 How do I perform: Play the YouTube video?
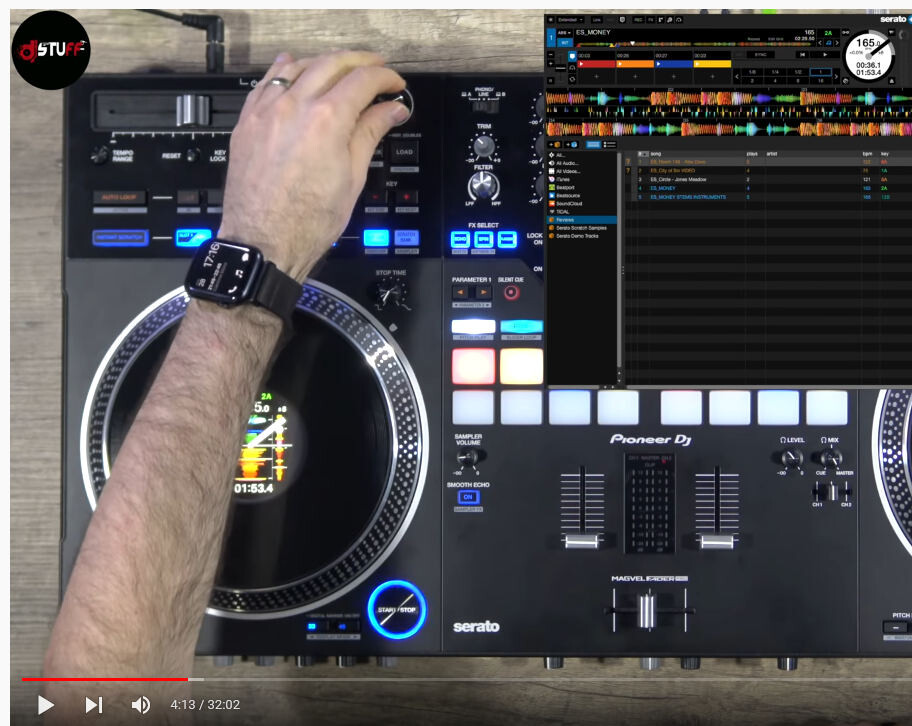(45, 704)
